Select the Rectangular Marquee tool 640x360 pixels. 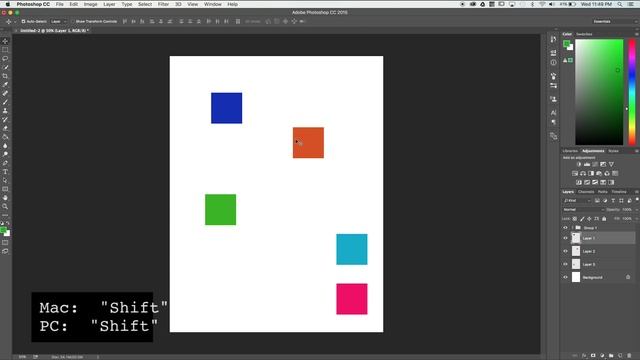(x=5, y=50)
